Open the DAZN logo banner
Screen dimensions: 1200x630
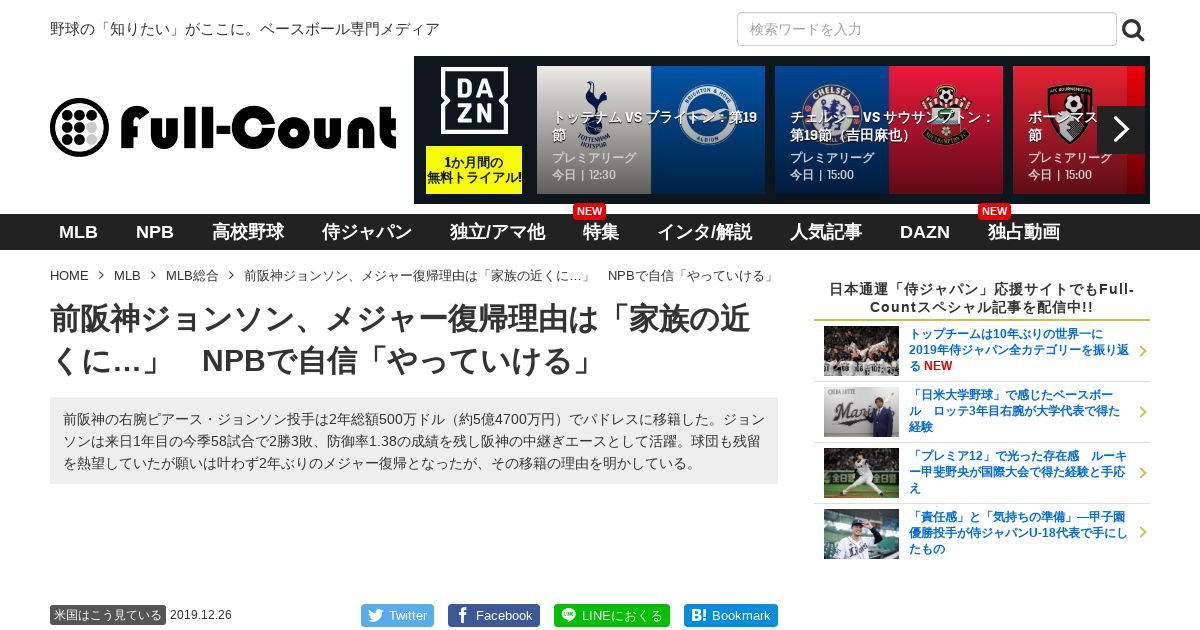pos(474,100)
